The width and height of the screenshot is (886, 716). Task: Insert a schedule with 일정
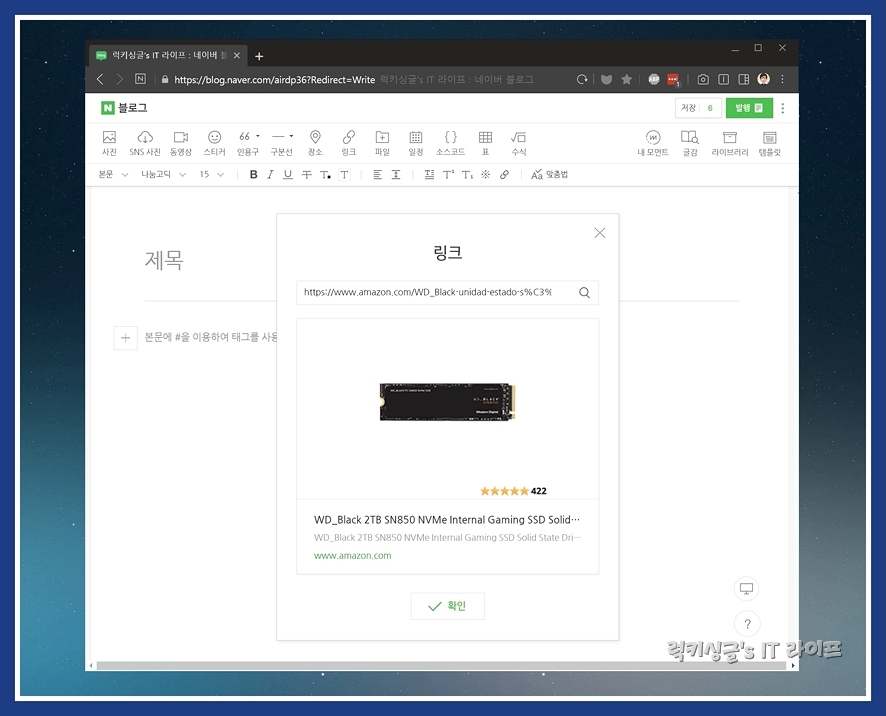(x=416, y=143)
